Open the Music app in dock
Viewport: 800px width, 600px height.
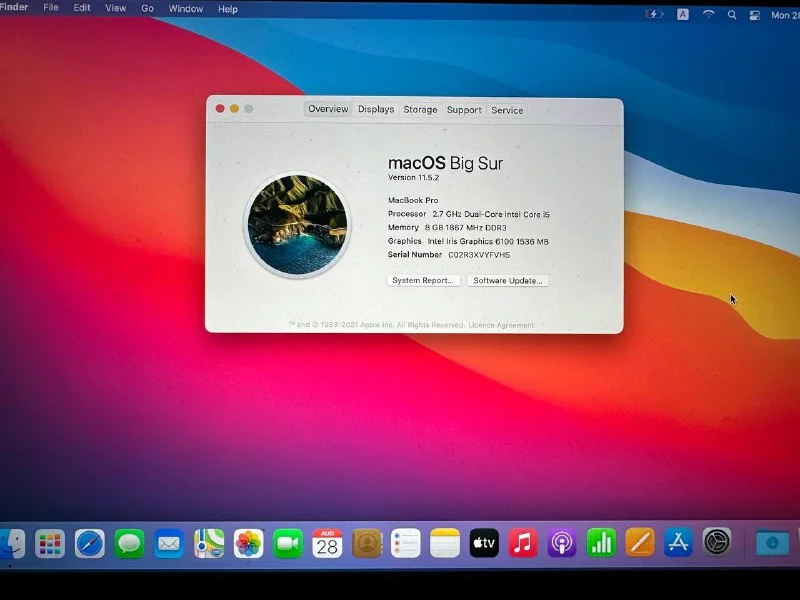tap(523, 543)
